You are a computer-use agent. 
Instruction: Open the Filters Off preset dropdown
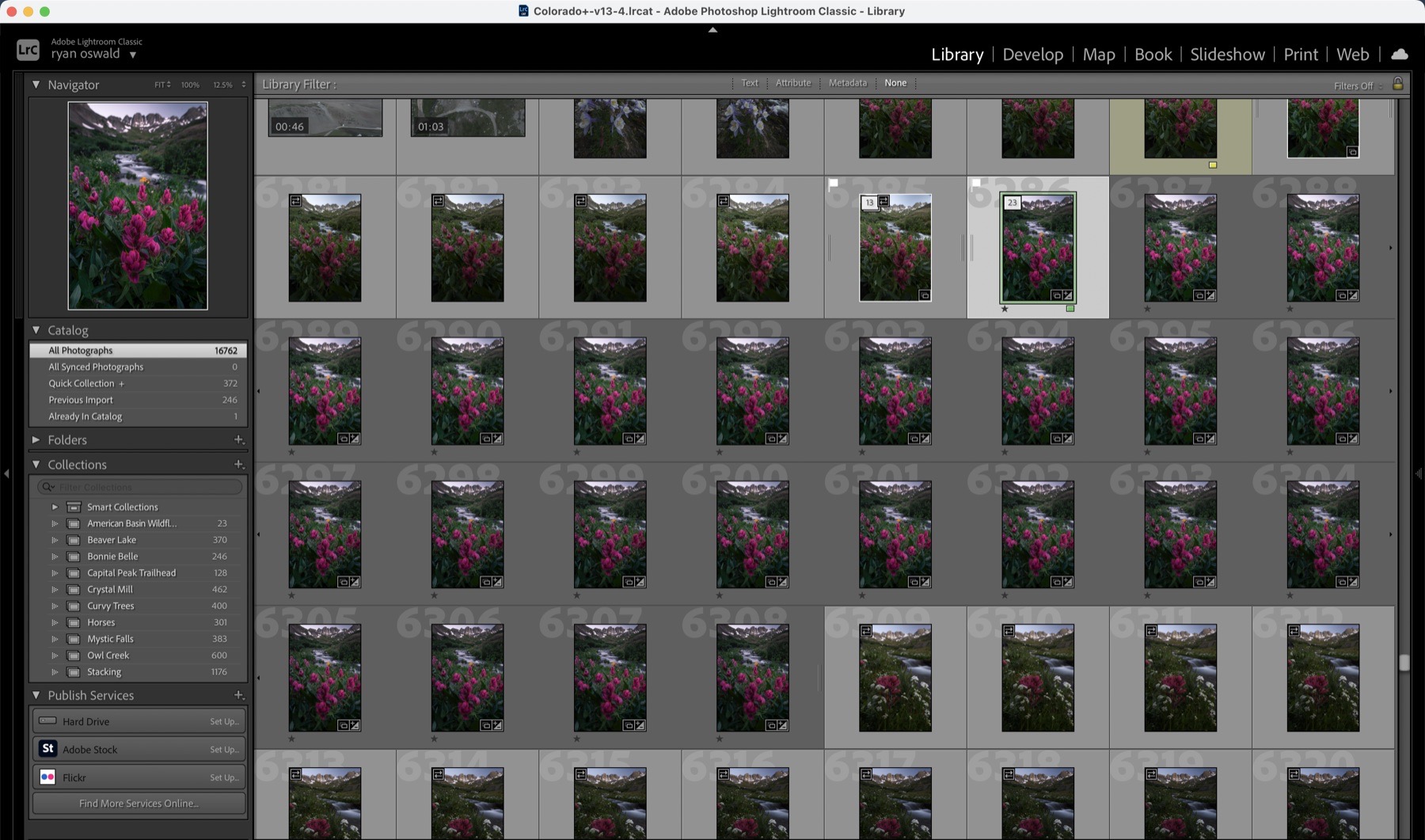tap(1358, 86)
